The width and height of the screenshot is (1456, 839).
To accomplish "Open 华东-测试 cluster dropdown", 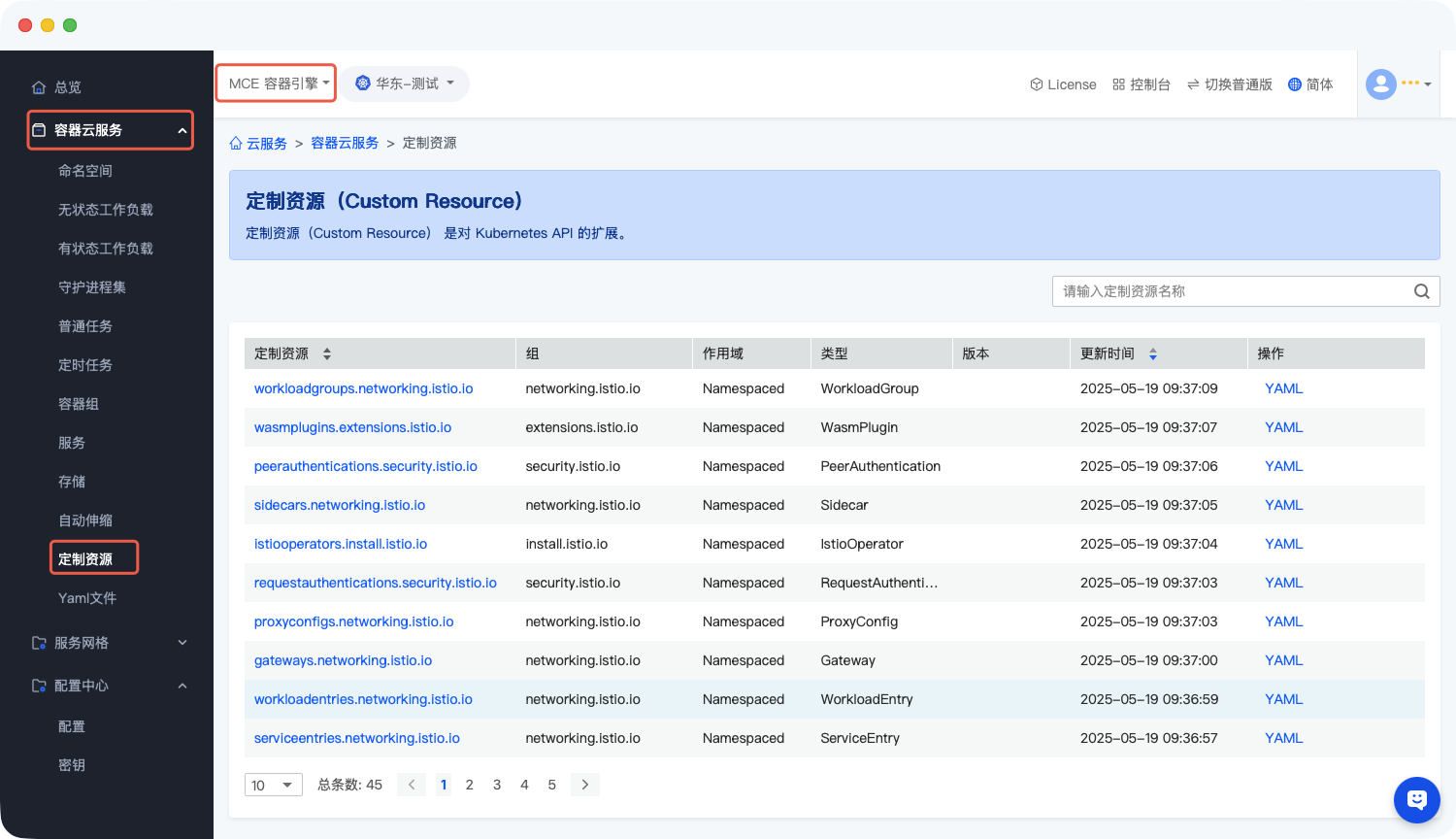I will pos(405,84).
